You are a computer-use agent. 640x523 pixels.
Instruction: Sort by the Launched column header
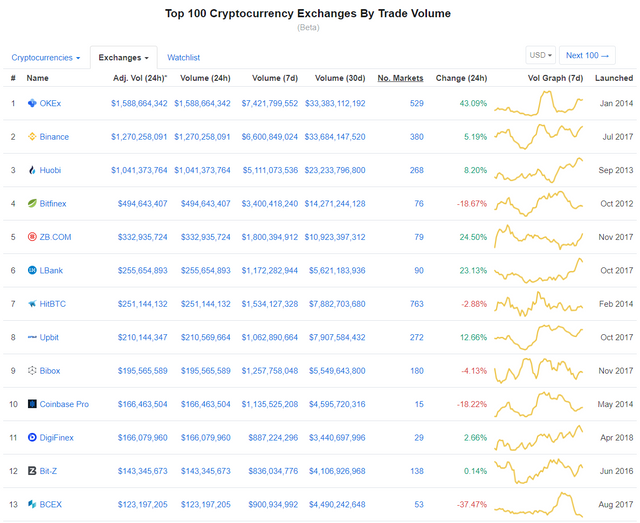[614, 78]
